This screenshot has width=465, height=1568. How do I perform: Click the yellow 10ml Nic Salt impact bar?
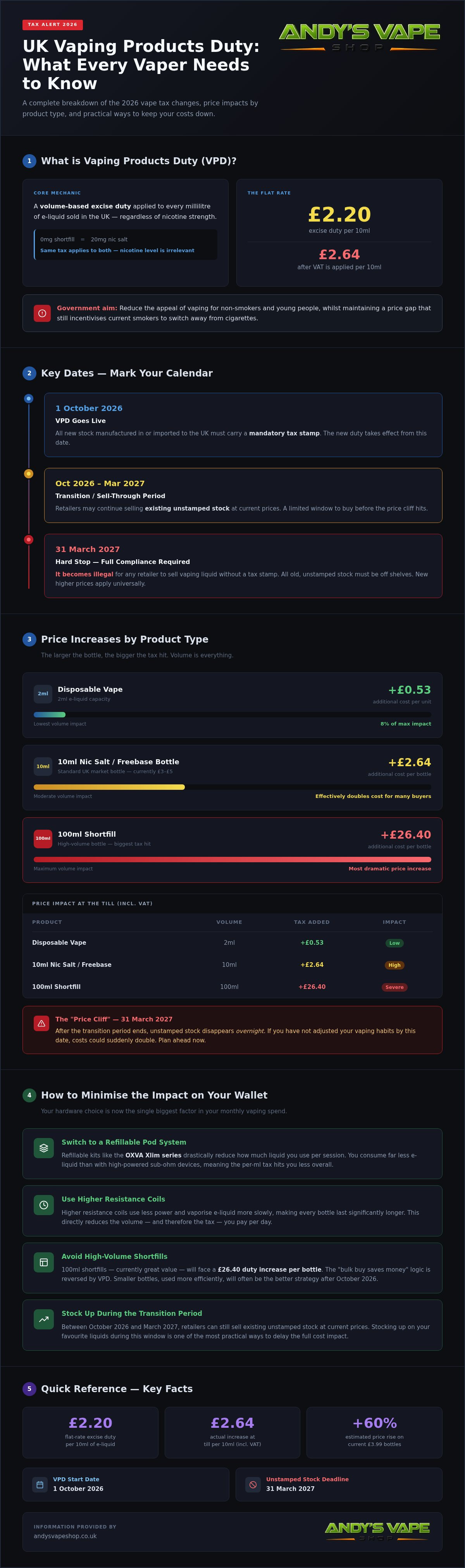[x=109, y=787]
